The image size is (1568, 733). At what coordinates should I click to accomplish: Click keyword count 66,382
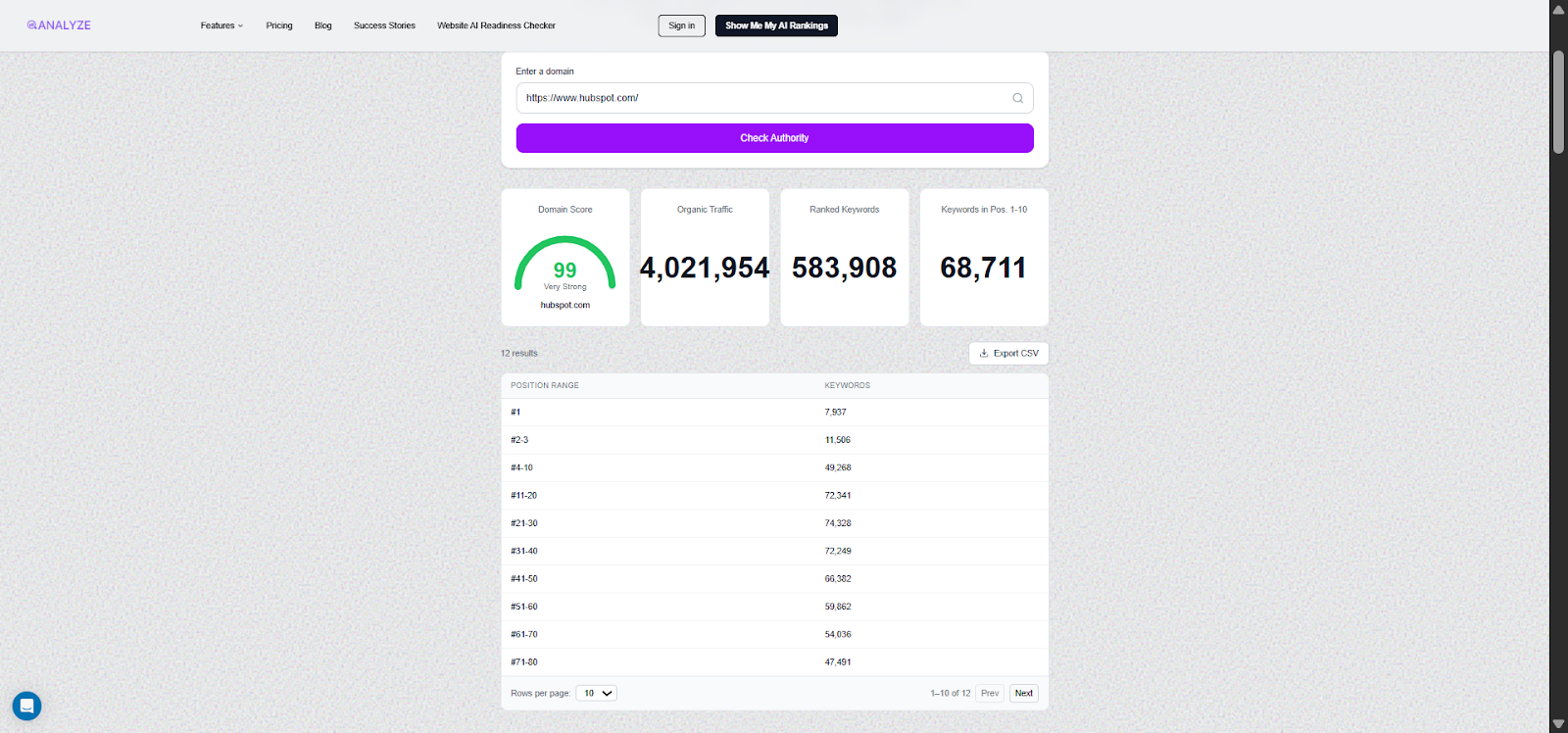838,579
